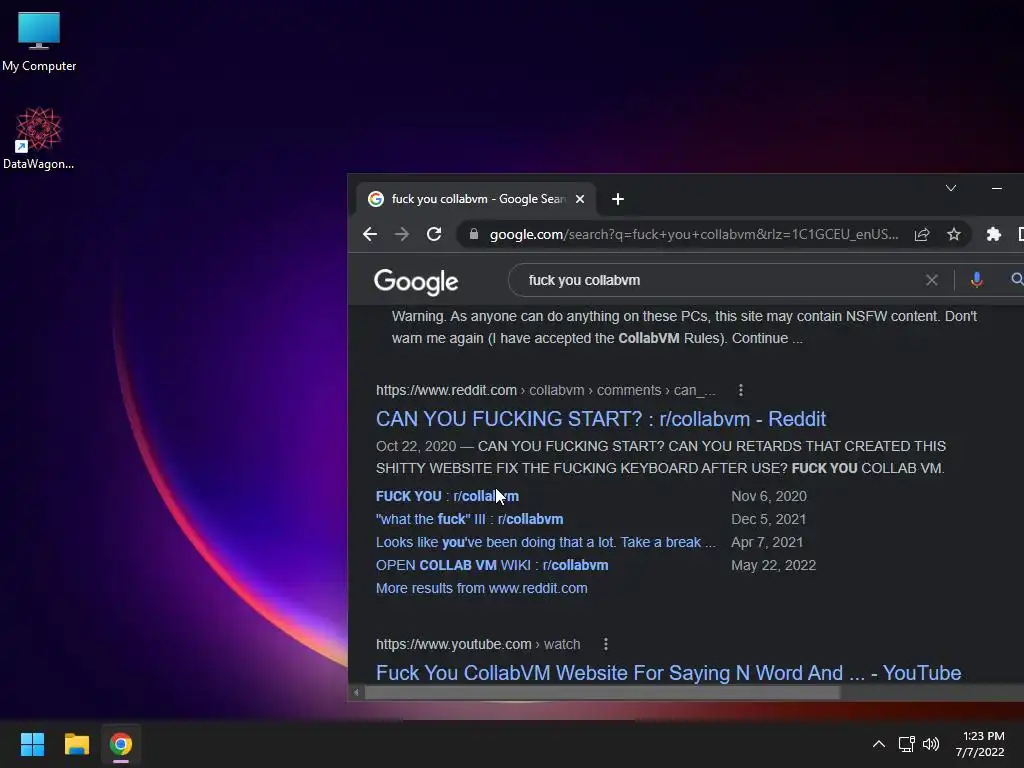Click the Chrome taskbar icon
This screenshot has height=768, width=1024.
point(121,744)
